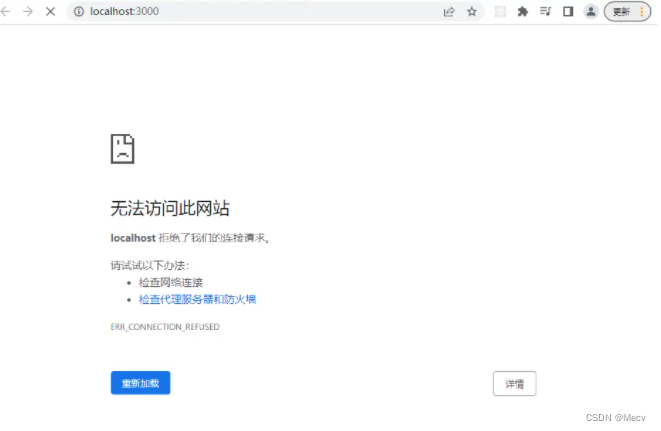The image size is (661, 431).
Task: Click the 详情 details button
Action: click(x=515, y=384)
